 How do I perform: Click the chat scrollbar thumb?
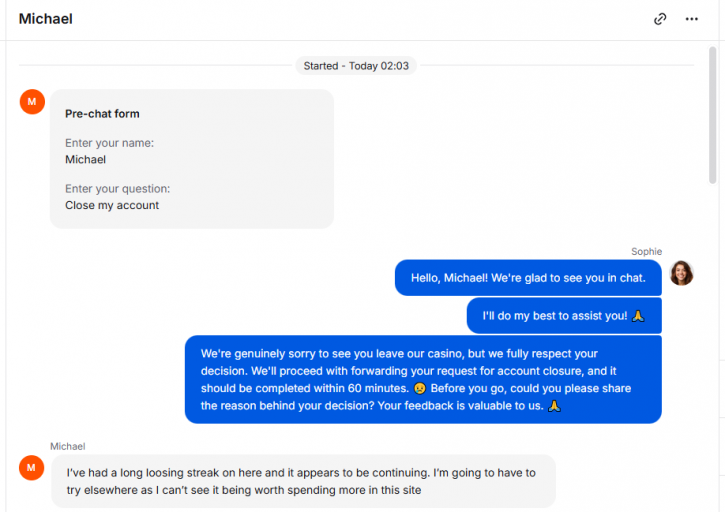coord(713,115)
